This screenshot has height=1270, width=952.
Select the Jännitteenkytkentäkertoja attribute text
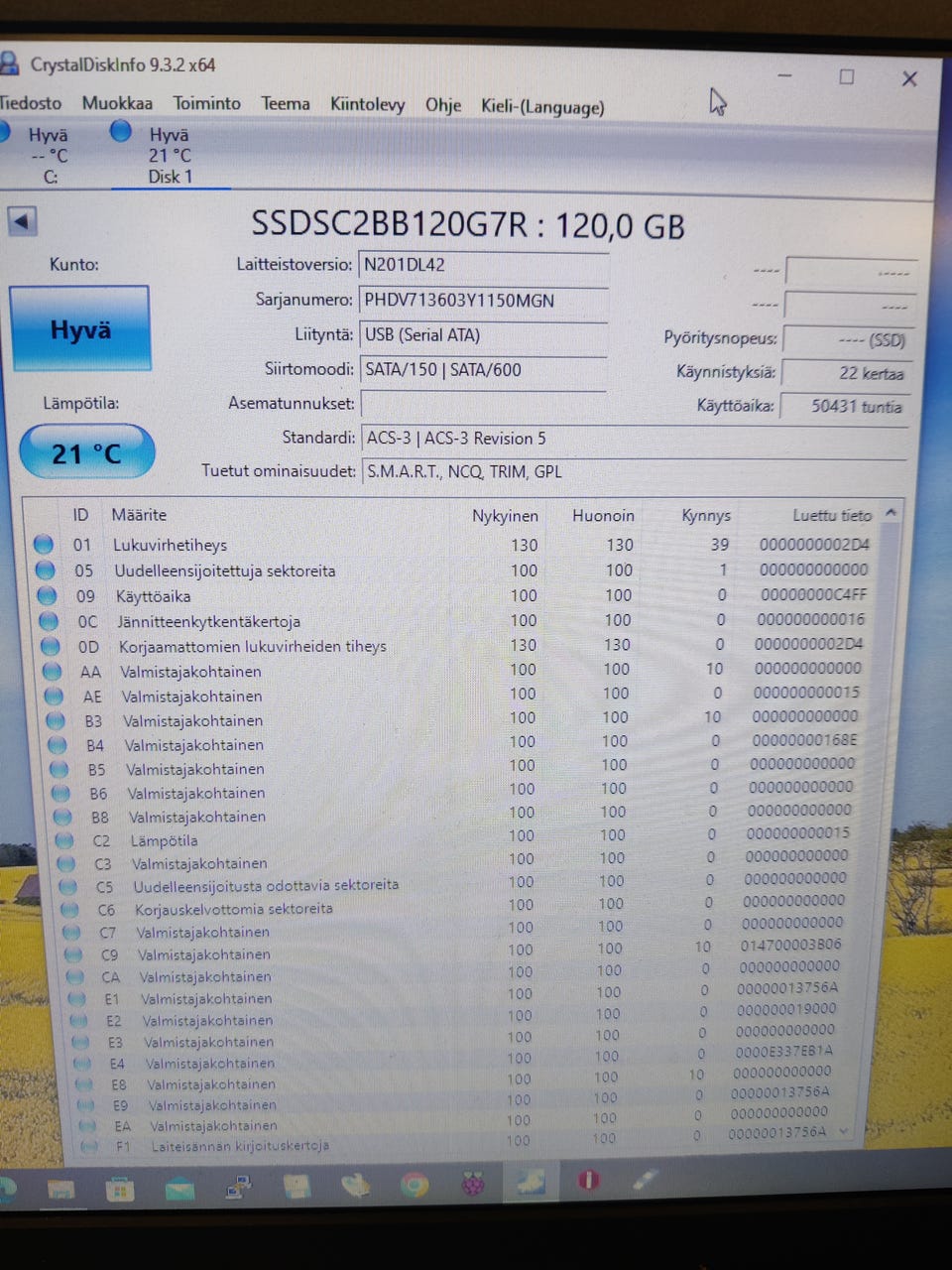pyautogui.click(x=208, y=622)
